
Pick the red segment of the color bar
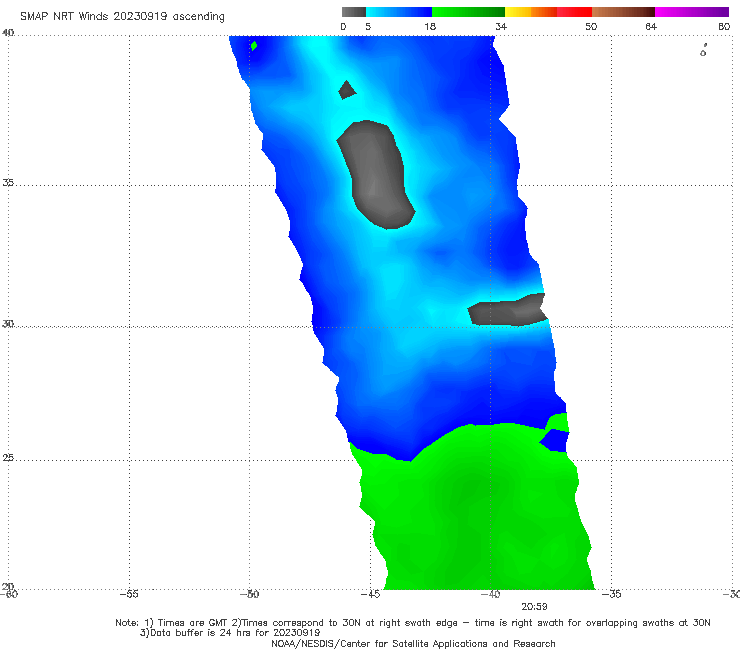[x=574, y=12]
